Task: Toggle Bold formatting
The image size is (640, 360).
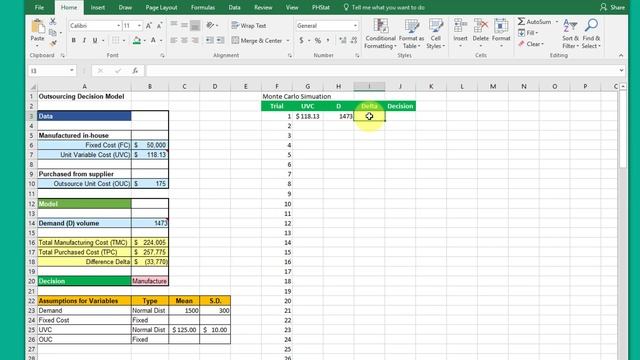Action: pos(73,40)
